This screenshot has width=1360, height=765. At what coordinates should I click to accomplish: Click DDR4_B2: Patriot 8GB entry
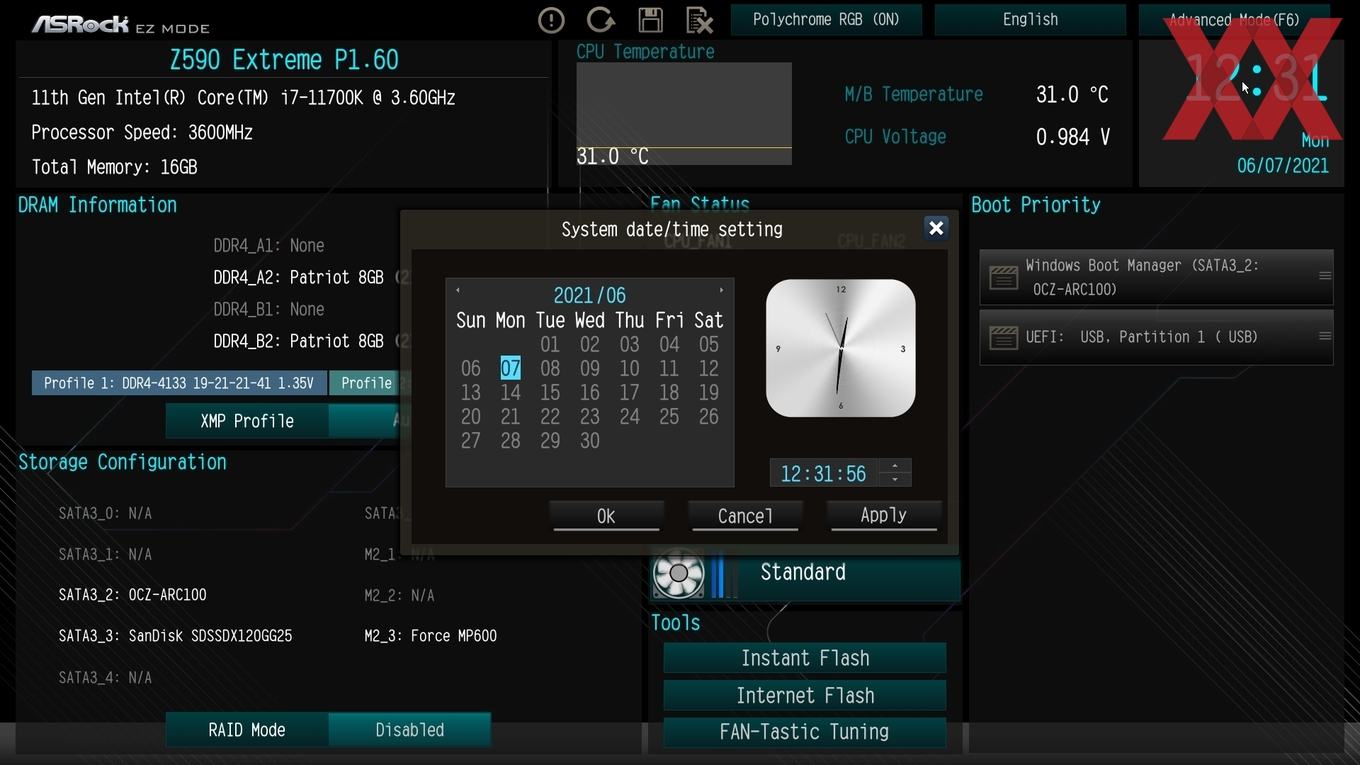point(298,341)
